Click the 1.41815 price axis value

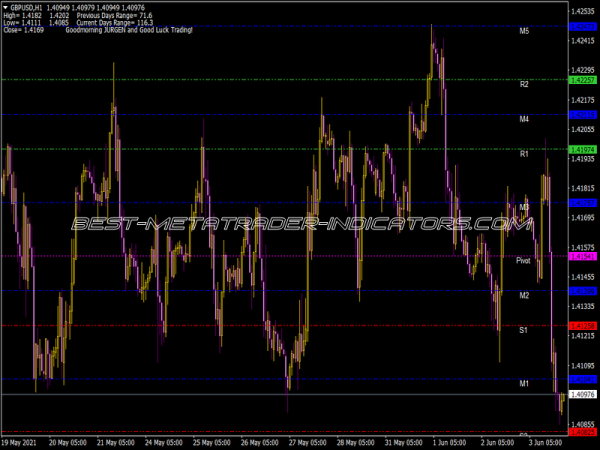pos(583,188)
